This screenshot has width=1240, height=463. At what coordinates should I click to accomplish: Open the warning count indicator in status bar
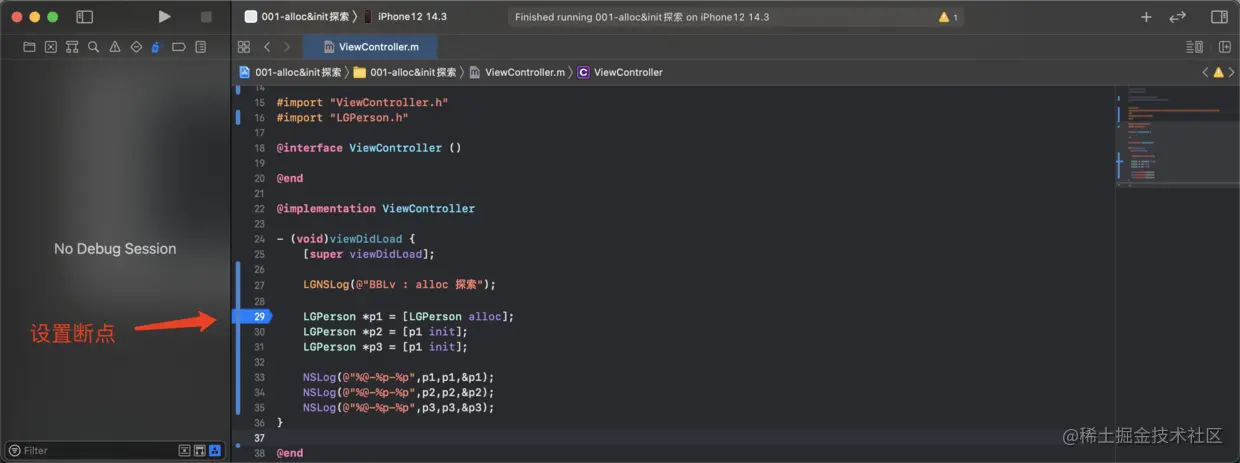tap(948, 17)
